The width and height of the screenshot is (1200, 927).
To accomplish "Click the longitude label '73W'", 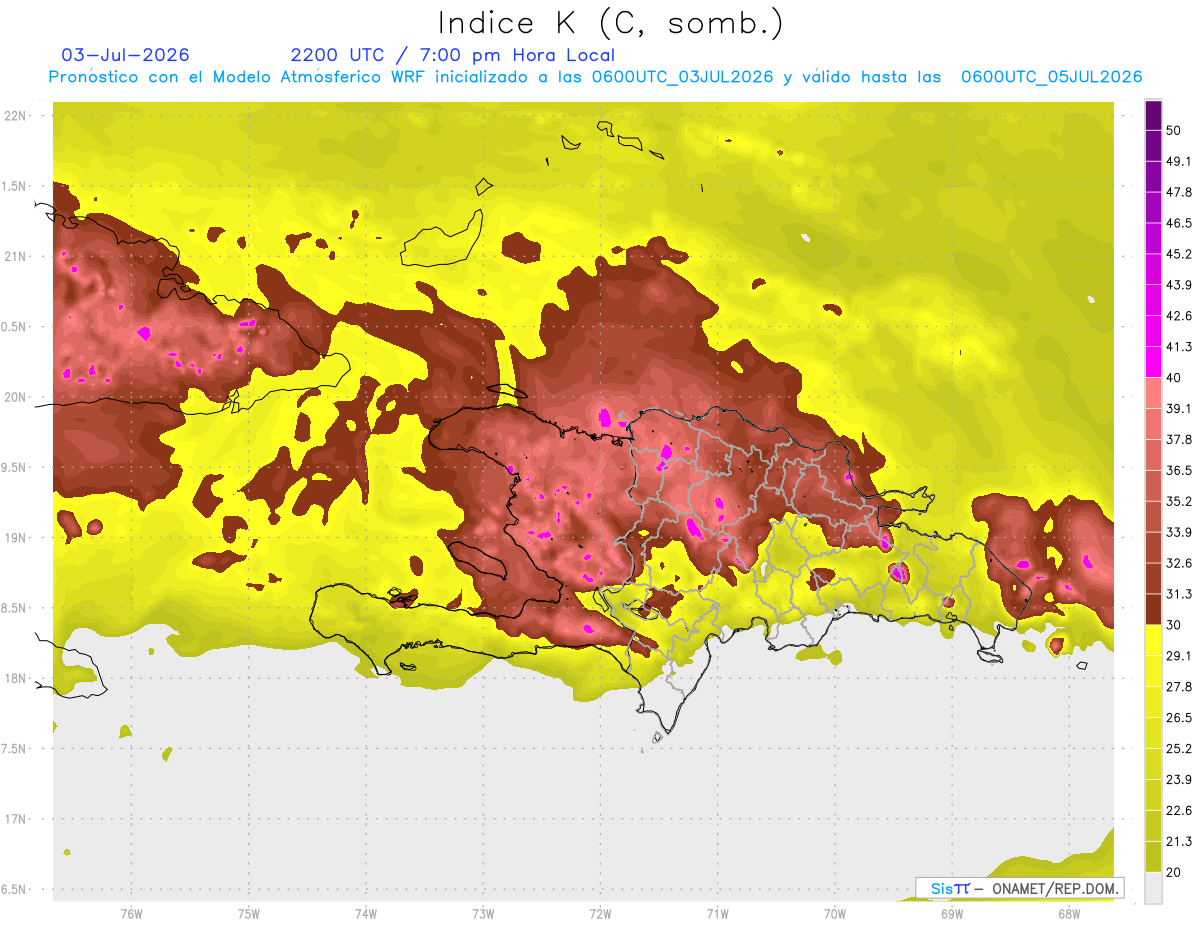I will click(x=483, y=913).
